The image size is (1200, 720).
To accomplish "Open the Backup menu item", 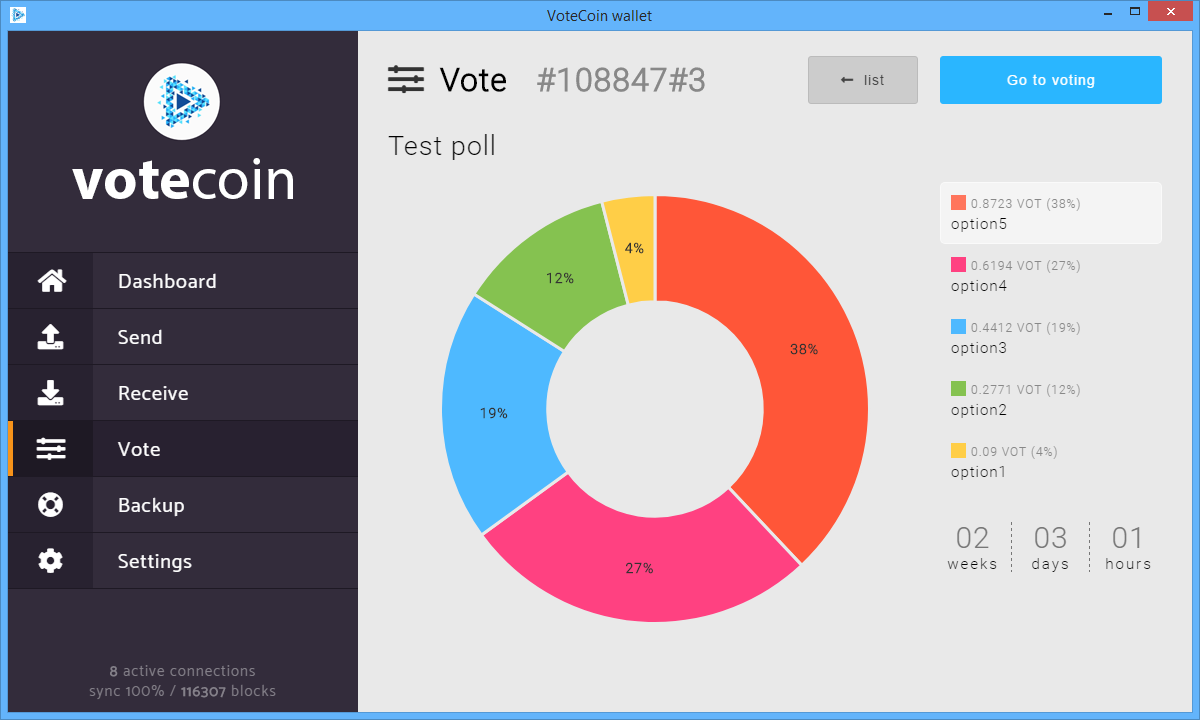I will 183,505.
